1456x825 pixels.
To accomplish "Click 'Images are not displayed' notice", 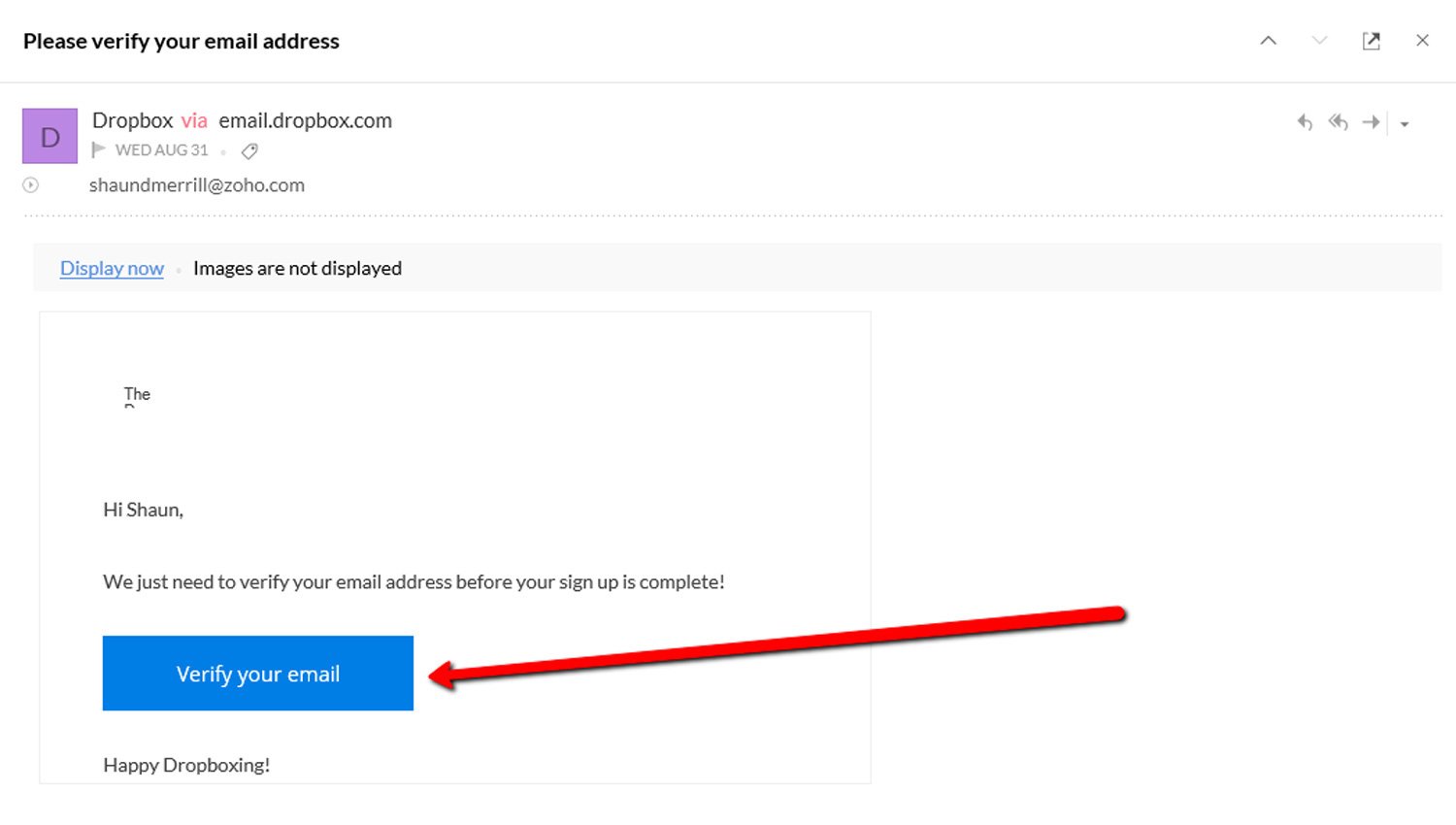I will pyautogui.click(x=297, y=268).
